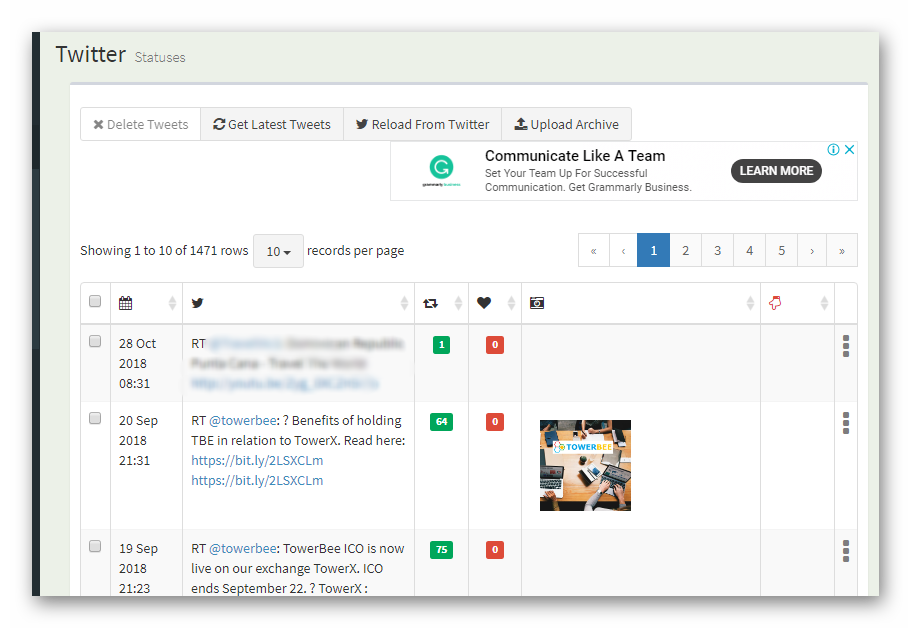The width and height of the screenshot is (911, 628).
Task: Select pagination page 4
Action: pyautogui.click(x=749, y=250)
